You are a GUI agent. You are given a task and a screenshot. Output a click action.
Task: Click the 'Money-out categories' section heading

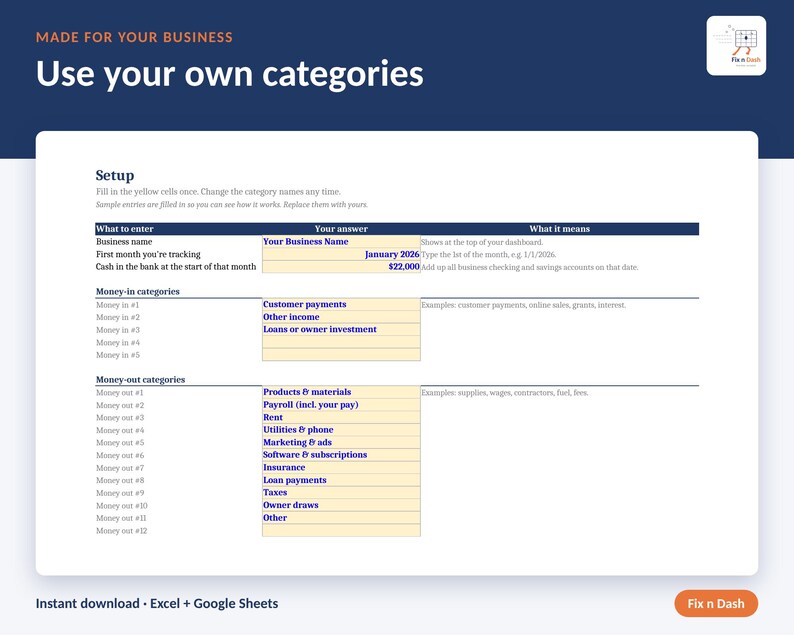point(140,380)
